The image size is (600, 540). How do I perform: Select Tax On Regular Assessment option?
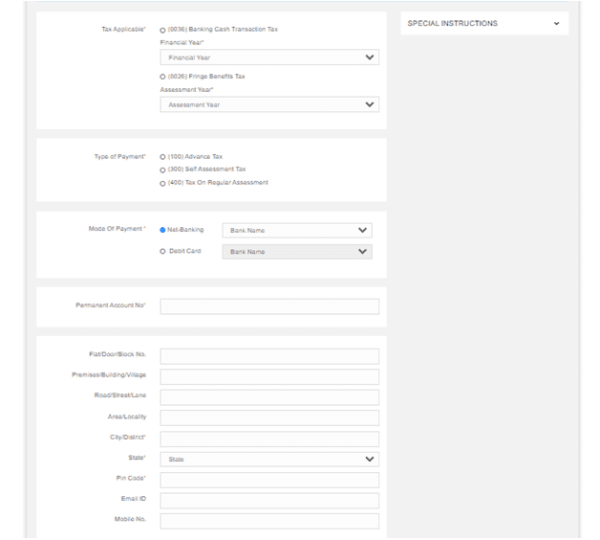pyautogui.click(x=163, y=183)
